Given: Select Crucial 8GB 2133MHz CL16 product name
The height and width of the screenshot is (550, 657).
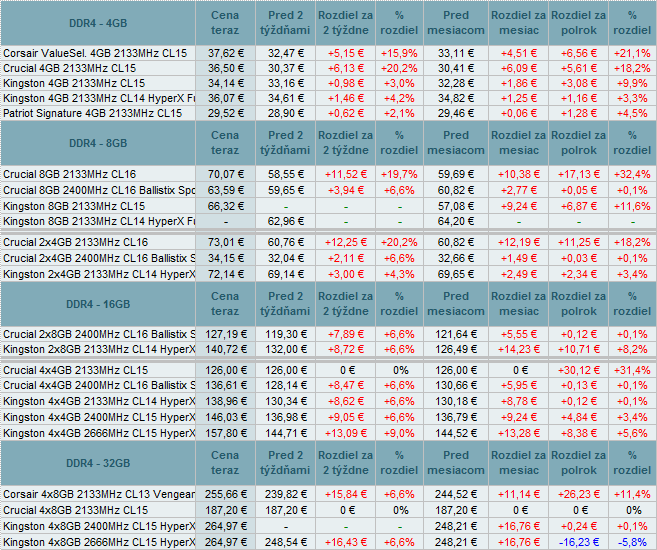Looking at the screenshot, I should pos(70,174).
